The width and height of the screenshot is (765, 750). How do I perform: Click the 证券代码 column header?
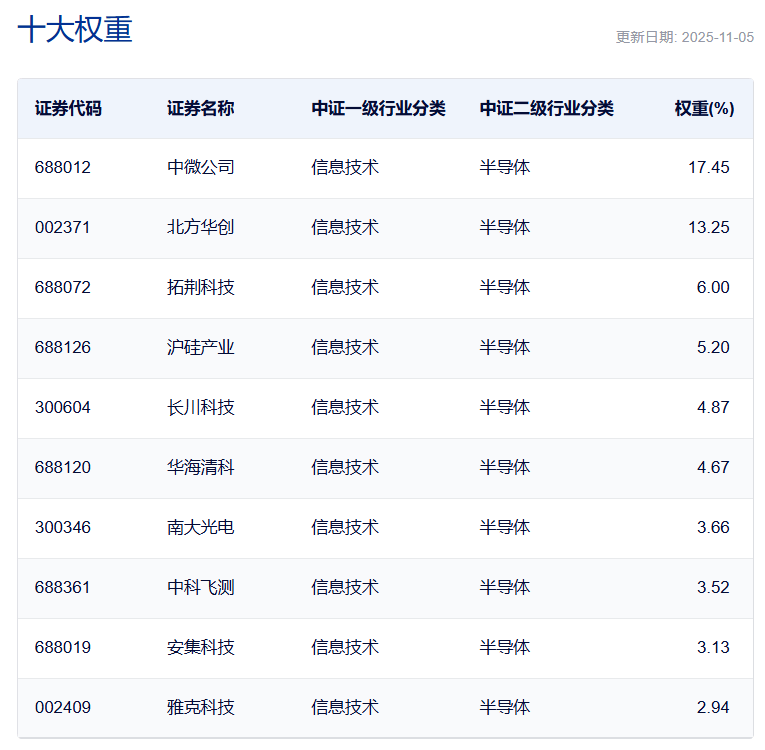68,108
